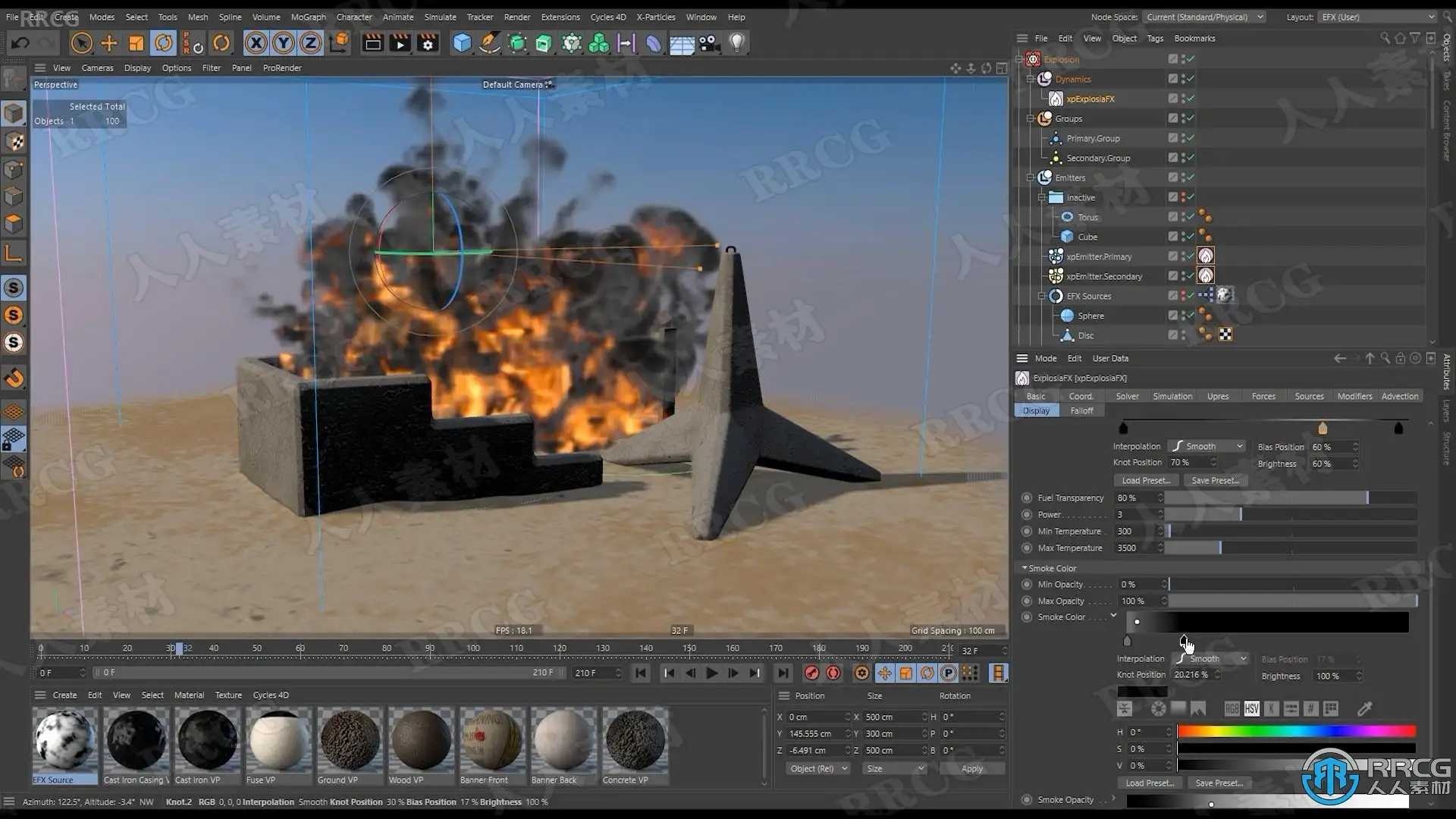Screen dimensions: 1456x819
Task: Toggle the layer checkbox for the xpExplosiaFX object
Action: coord(1172,99)
